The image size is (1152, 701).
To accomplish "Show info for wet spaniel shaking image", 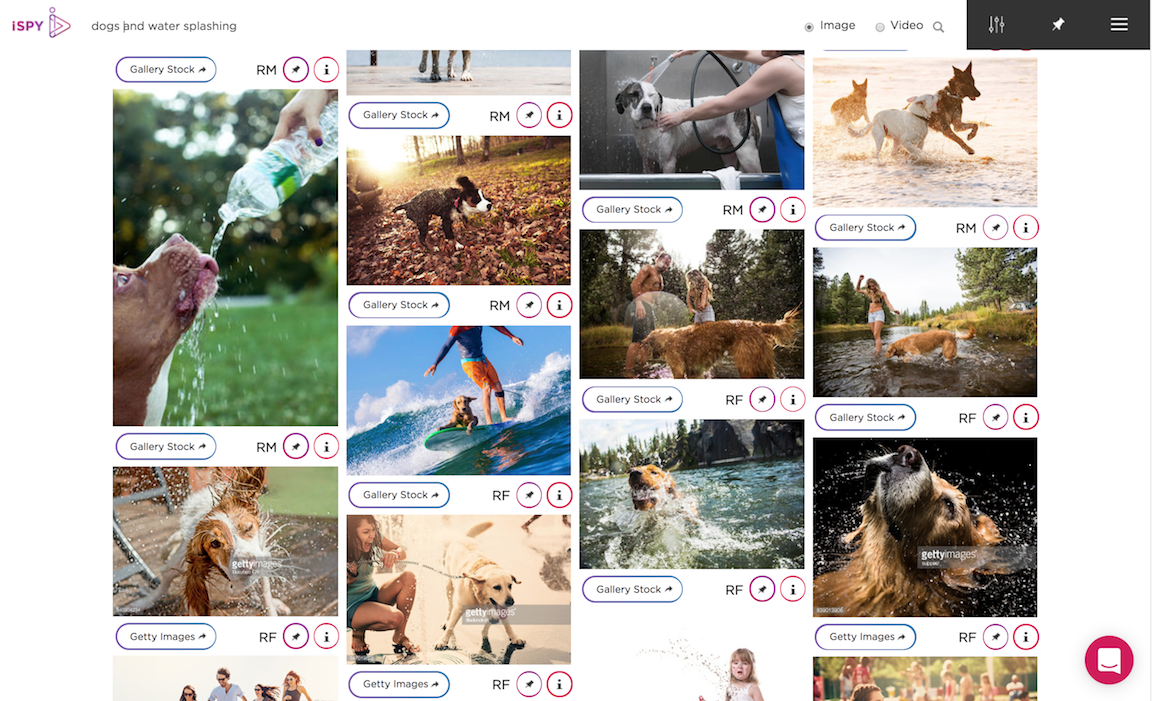I will tap(326, 636).
